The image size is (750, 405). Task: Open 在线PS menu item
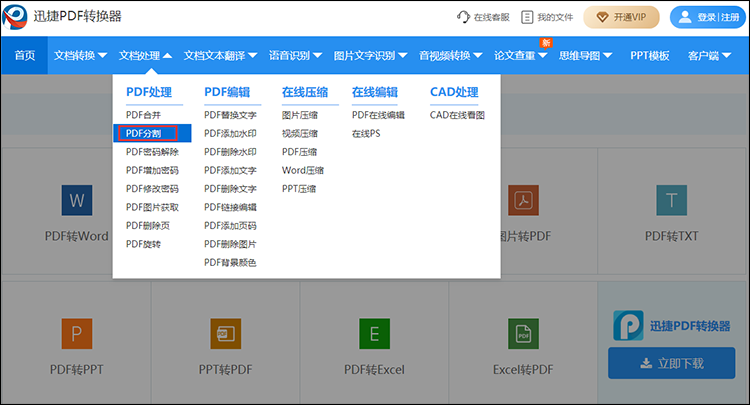(366, 133)
